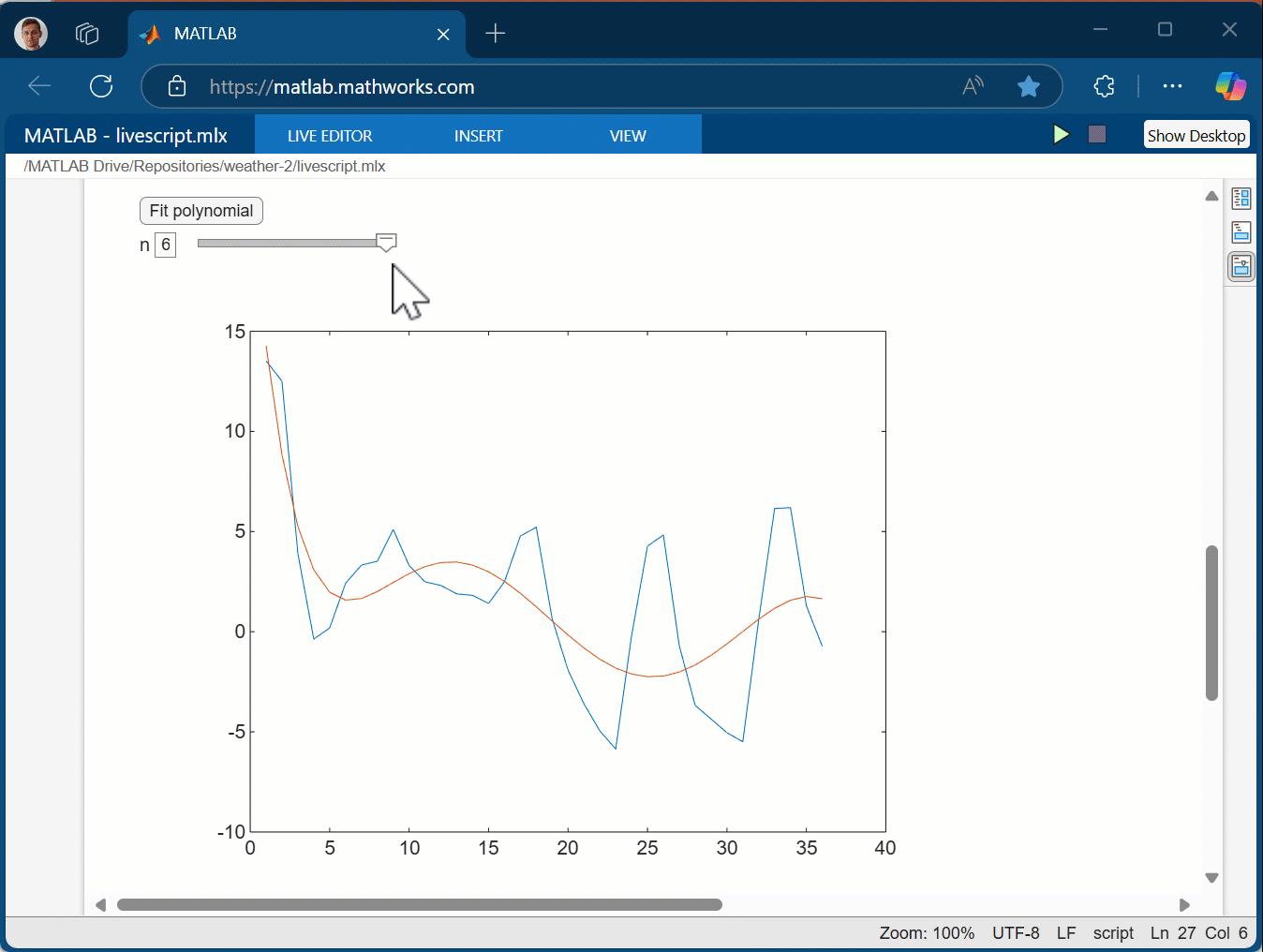Click the polynomial degree n slider handle
Viewport: 1263px width, 952px height.
(x=386, y=243)
